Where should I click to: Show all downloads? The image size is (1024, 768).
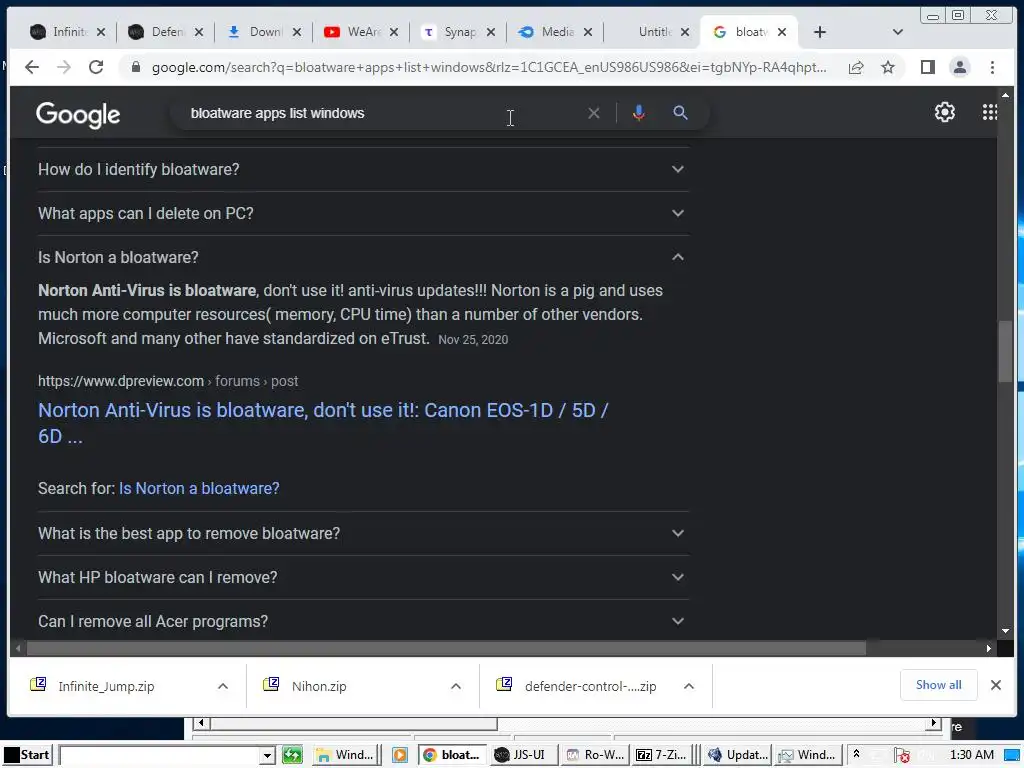[x=938, y=685]
